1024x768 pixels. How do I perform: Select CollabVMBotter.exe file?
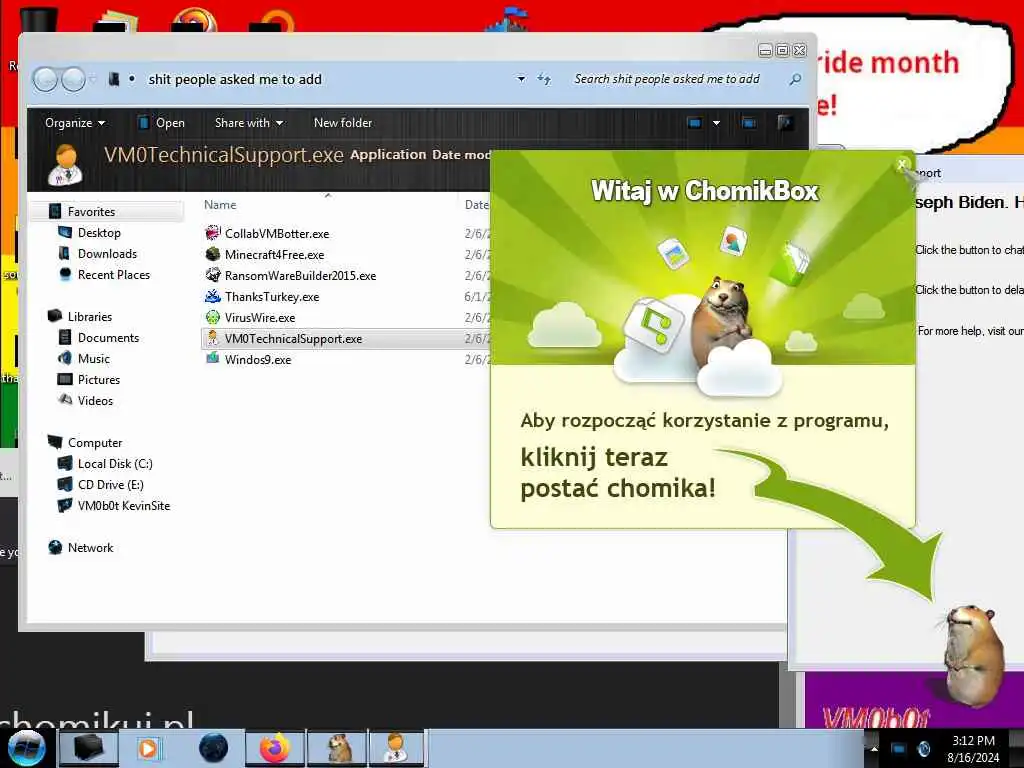click(x=277, y=234)
